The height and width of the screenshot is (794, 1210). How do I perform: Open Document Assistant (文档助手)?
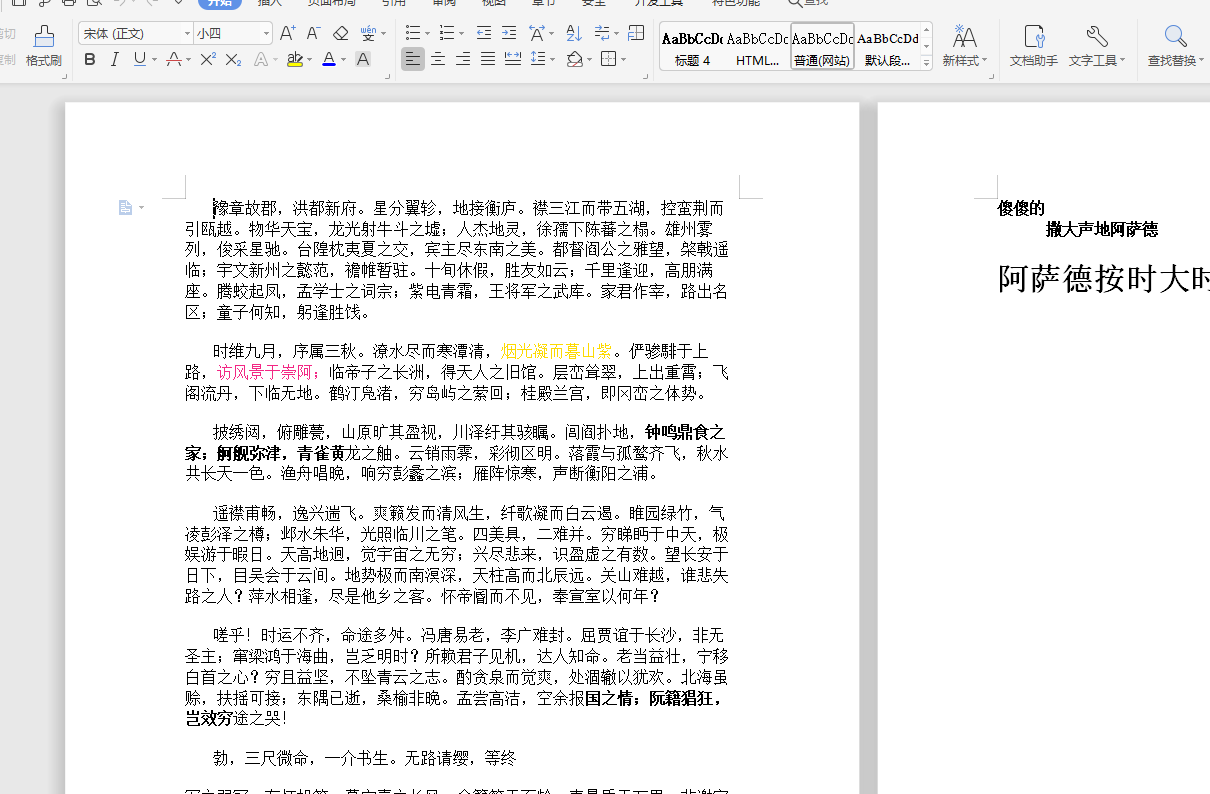tap(1034, 47)
